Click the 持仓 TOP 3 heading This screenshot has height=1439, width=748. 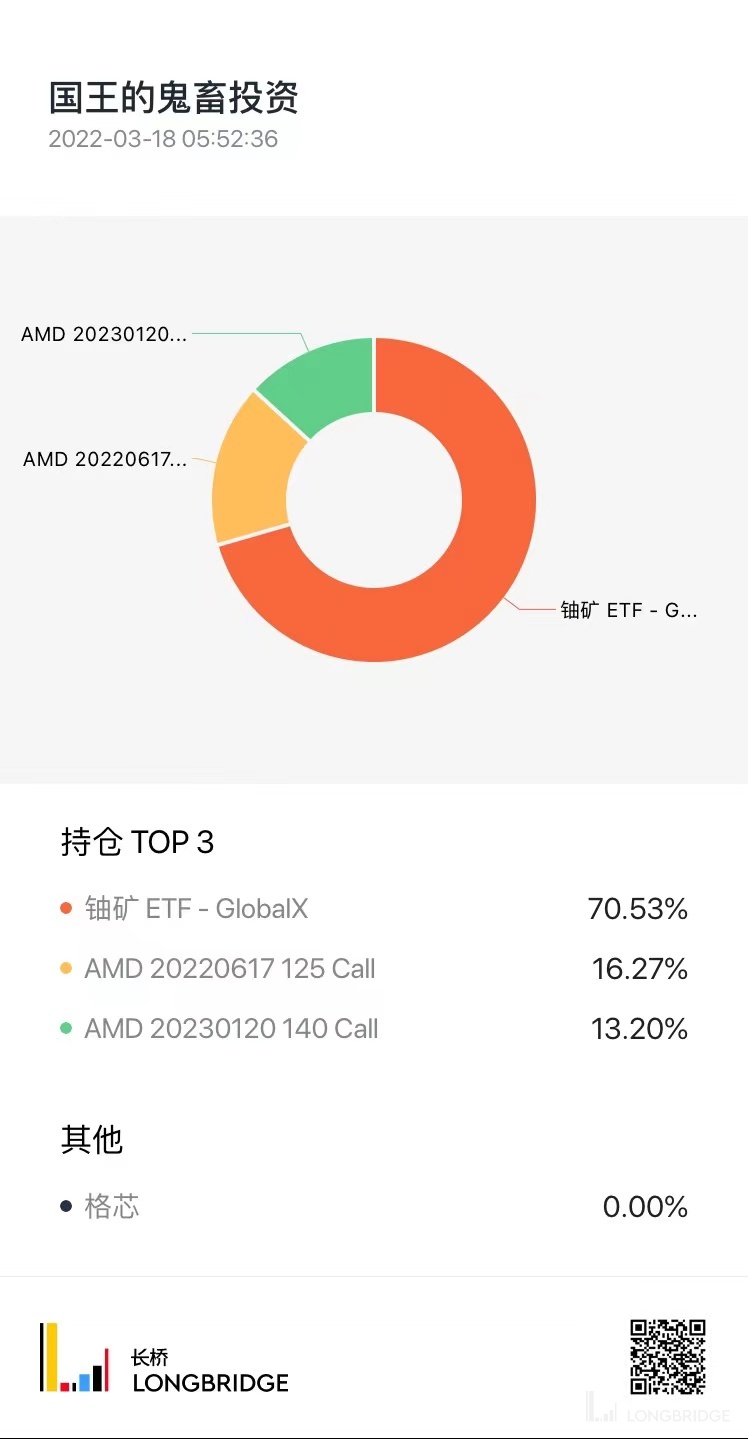tap(138, 843)
